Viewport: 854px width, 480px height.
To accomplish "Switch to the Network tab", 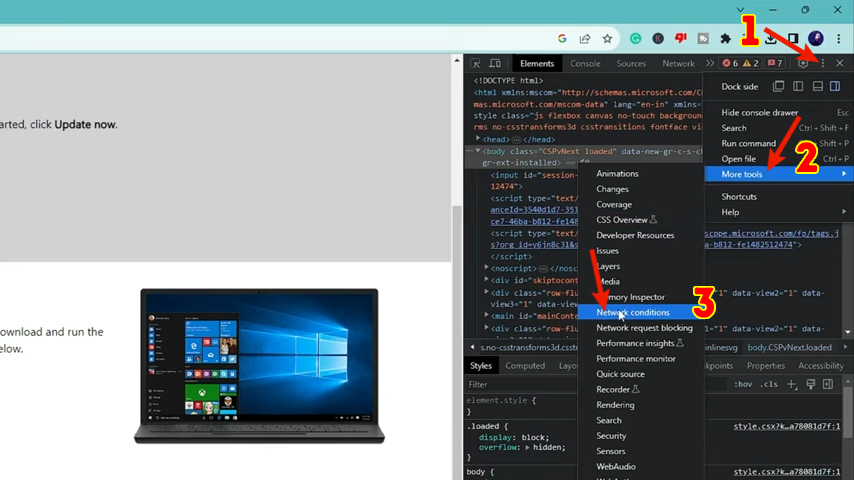I will (678, 63).
